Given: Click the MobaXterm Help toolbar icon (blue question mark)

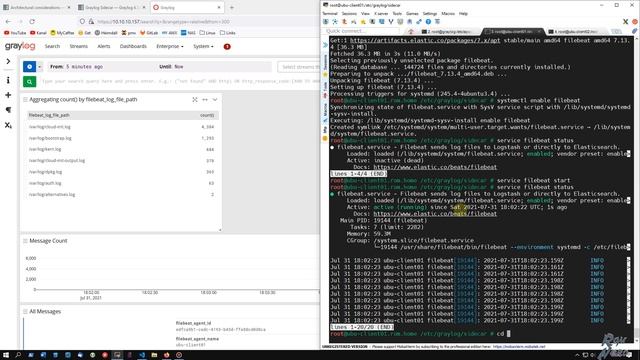Looking at the screenshot, I should click(428, 22).
